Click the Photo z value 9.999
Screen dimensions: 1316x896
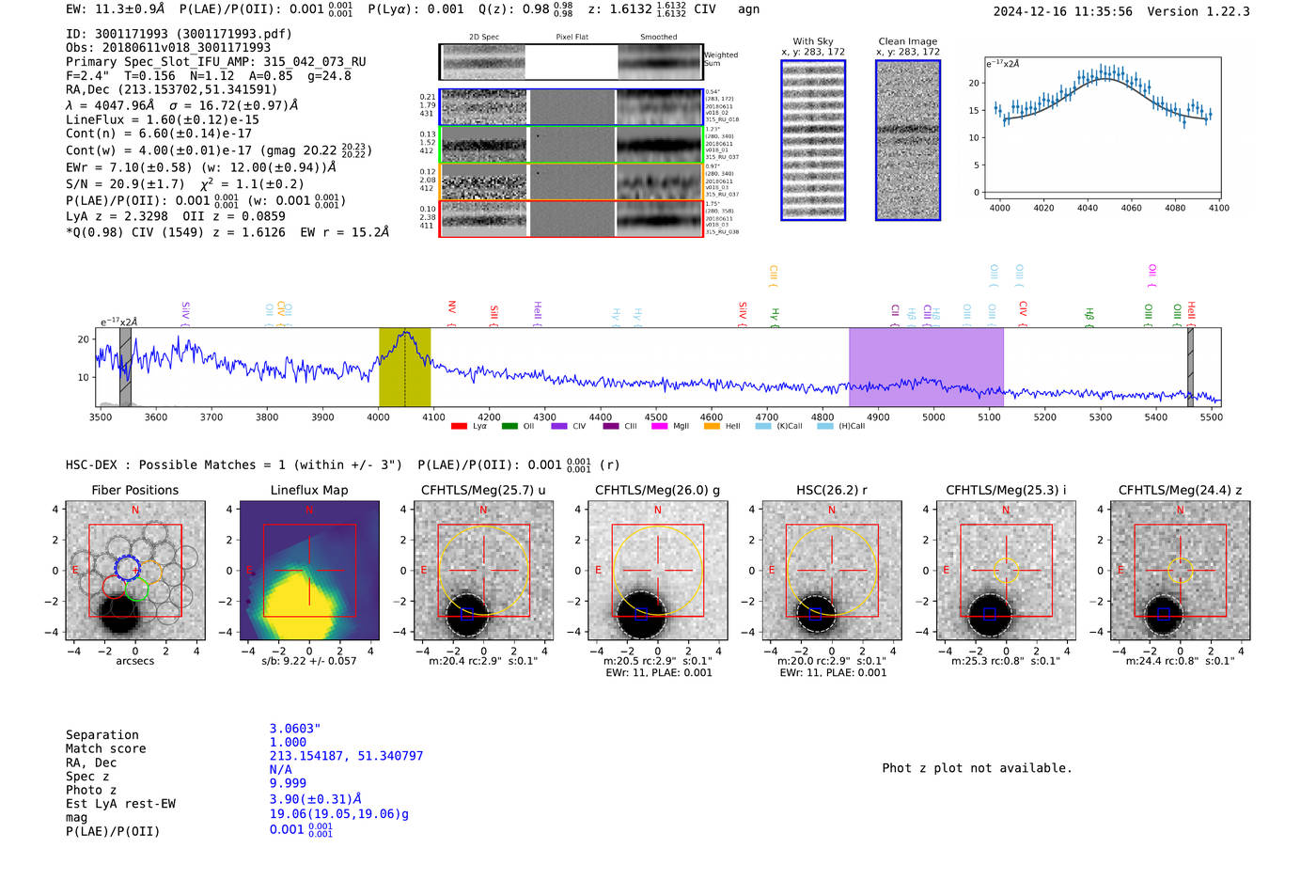[288, 783]
